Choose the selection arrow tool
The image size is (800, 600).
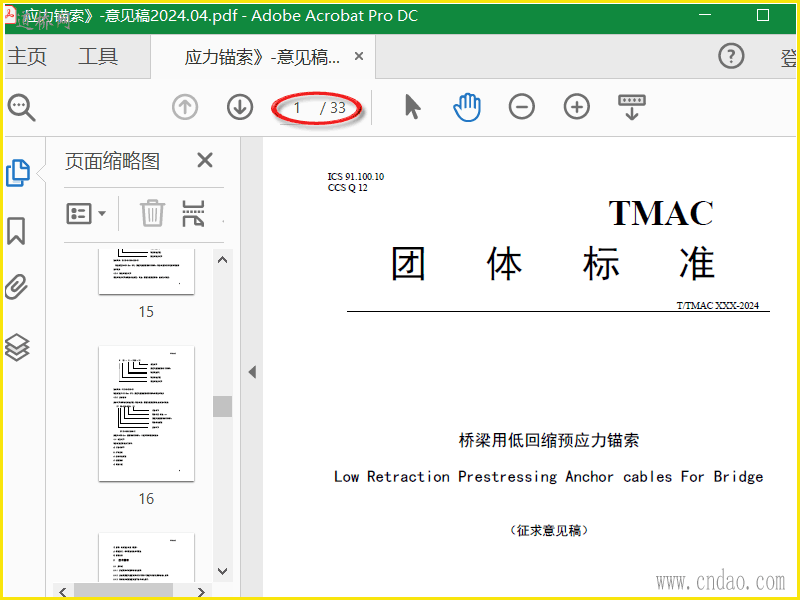[x=412, y=107]
